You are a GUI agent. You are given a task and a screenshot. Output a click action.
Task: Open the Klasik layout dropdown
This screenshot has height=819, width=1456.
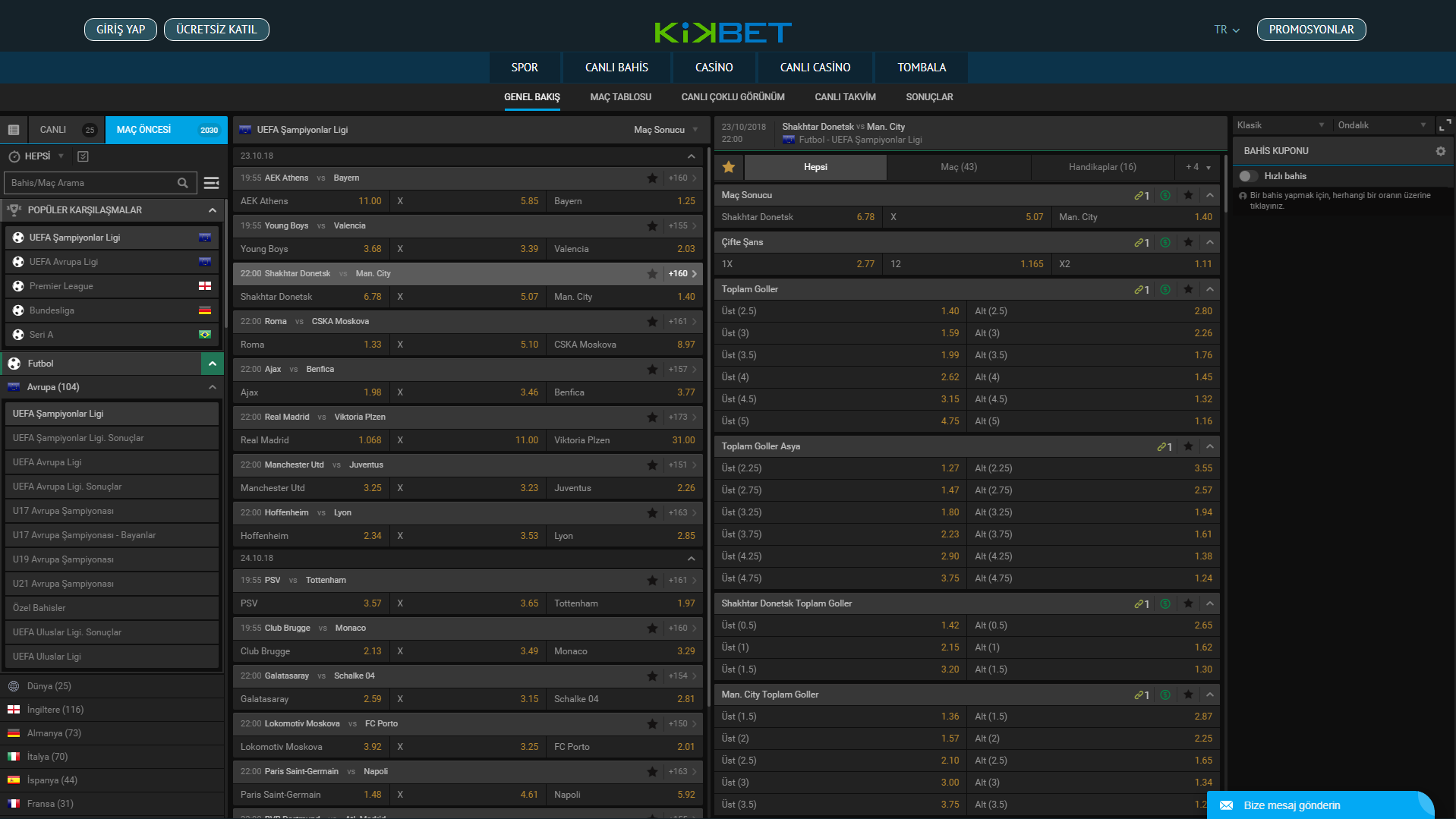coord(1281,125)
